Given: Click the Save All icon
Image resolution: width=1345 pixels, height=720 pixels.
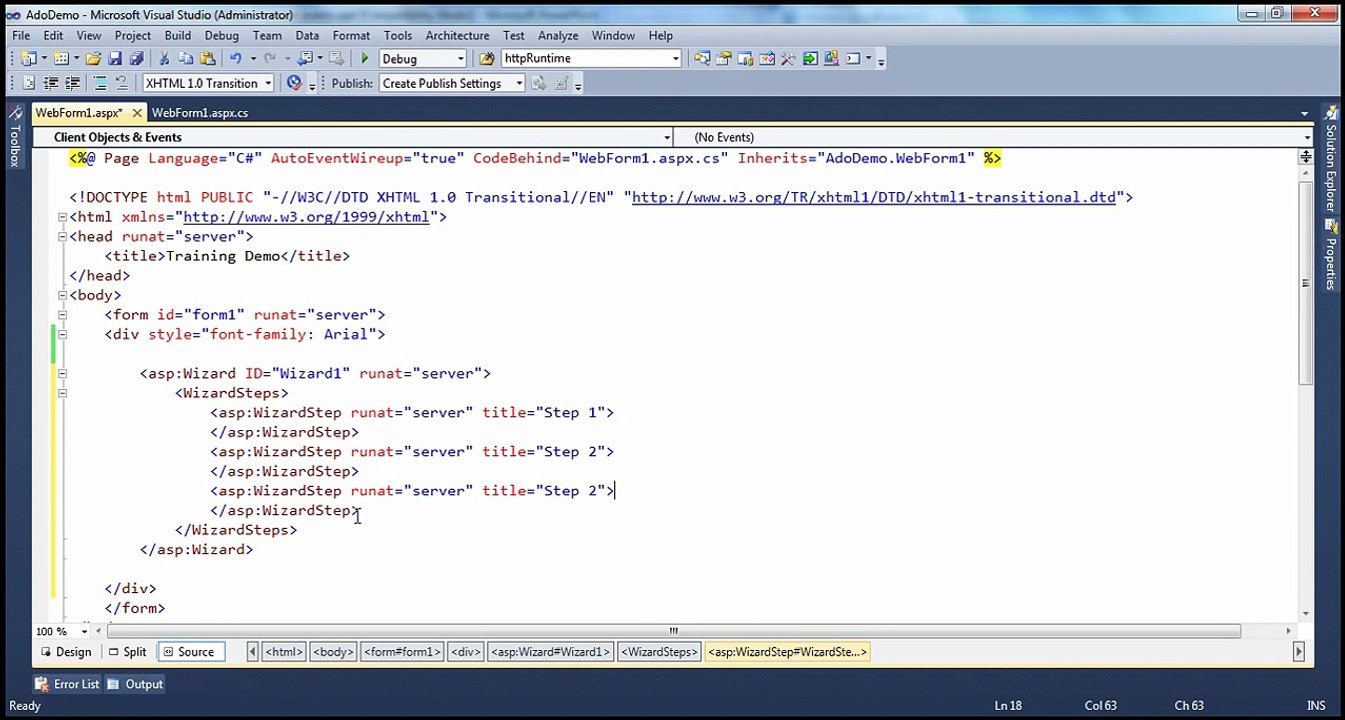Looking at the screenshot, I should (137, 59).
